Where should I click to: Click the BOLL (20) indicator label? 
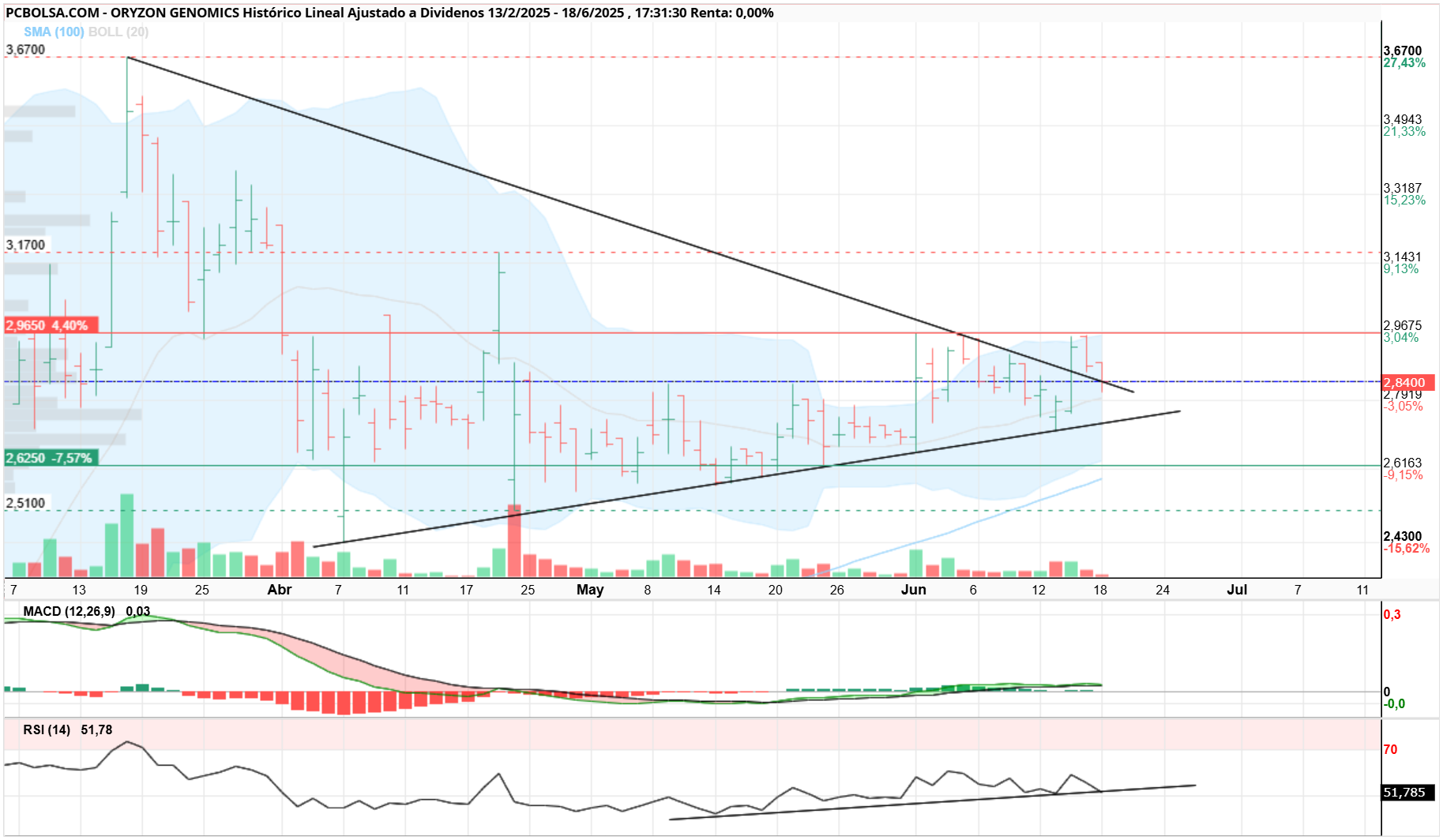coord(118,32)
